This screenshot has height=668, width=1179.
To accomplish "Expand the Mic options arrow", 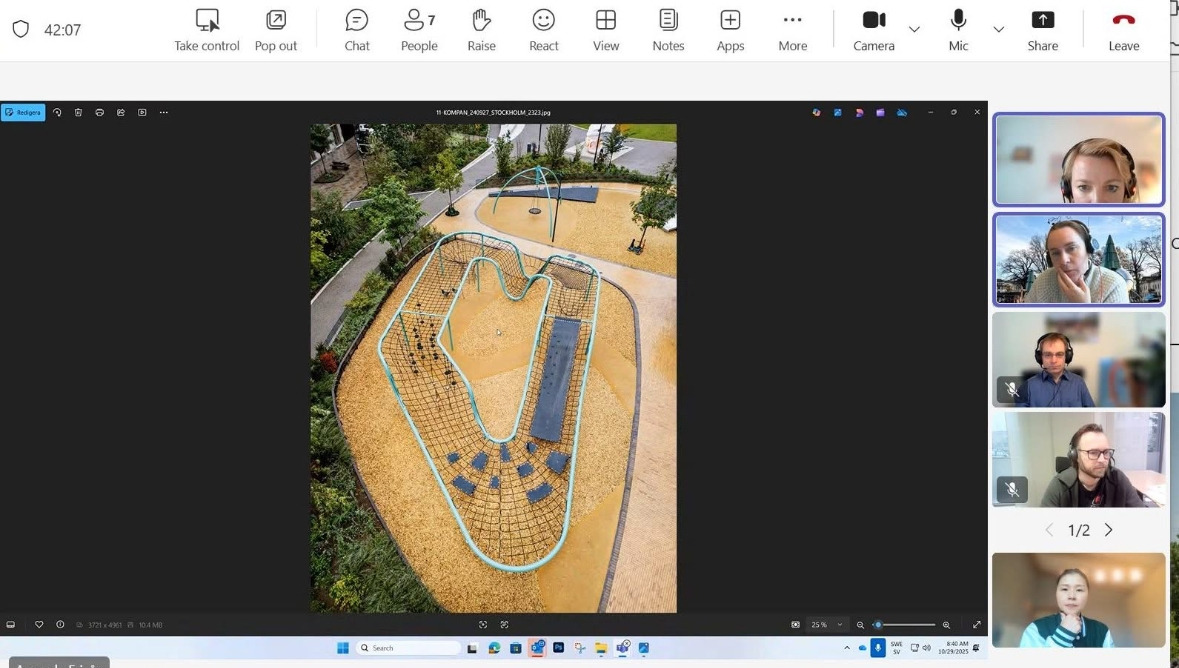I will point(999,29).
